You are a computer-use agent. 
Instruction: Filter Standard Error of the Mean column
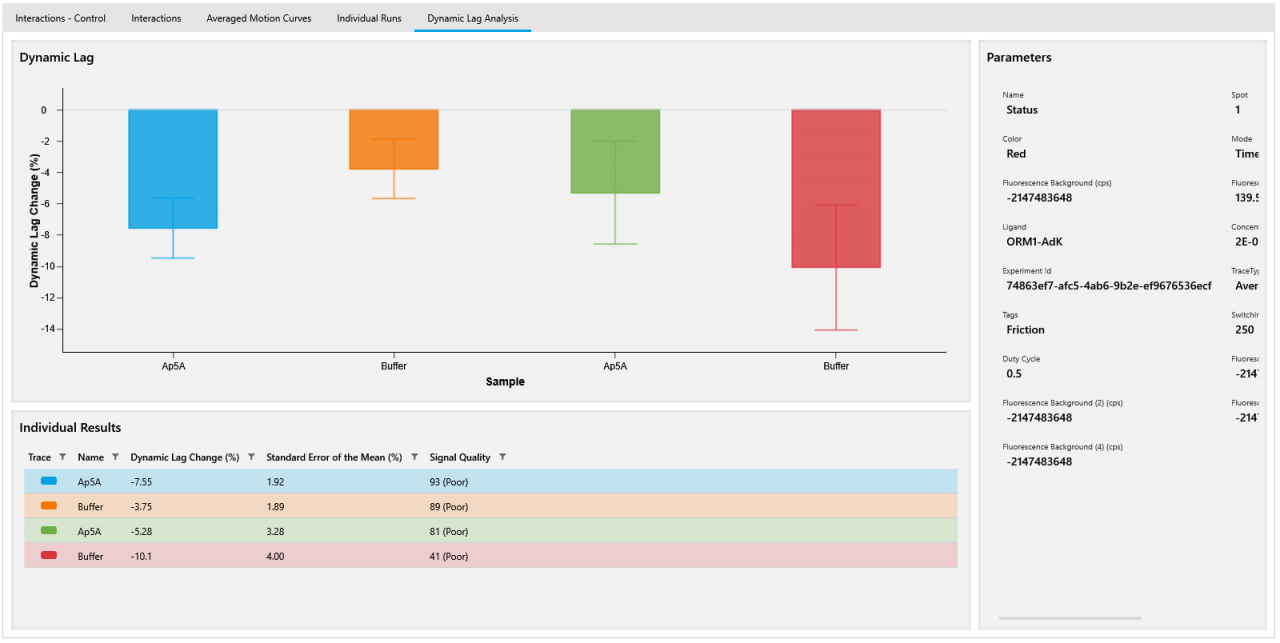click(414, 457)
